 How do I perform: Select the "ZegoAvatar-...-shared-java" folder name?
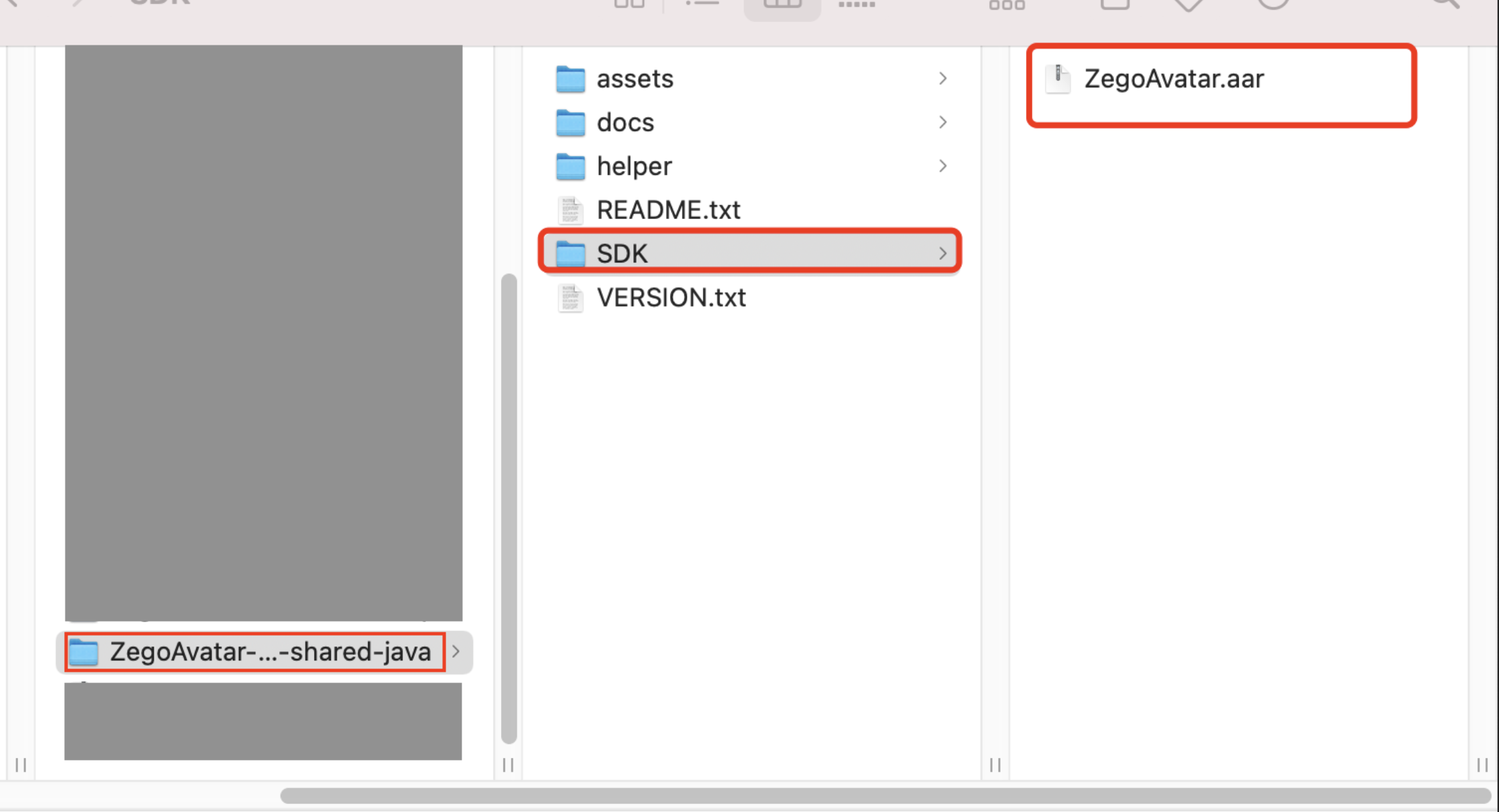271,652
